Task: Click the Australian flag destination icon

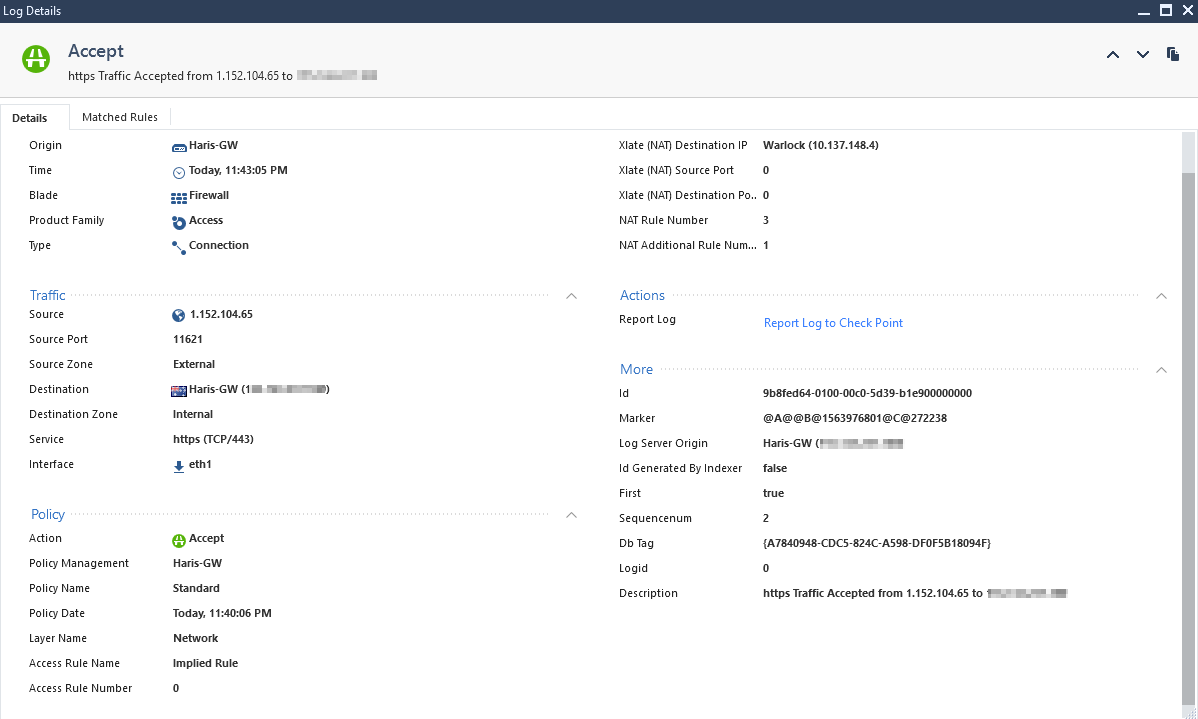Action: tap(179, 390)
